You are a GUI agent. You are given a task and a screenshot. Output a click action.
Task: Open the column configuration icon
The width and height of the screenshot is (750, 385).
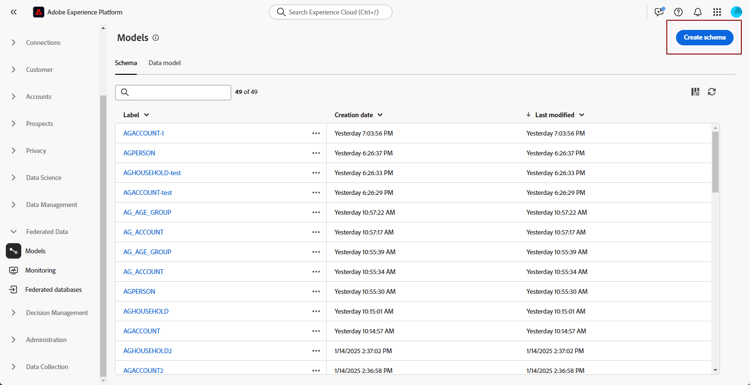pos(695,92)
